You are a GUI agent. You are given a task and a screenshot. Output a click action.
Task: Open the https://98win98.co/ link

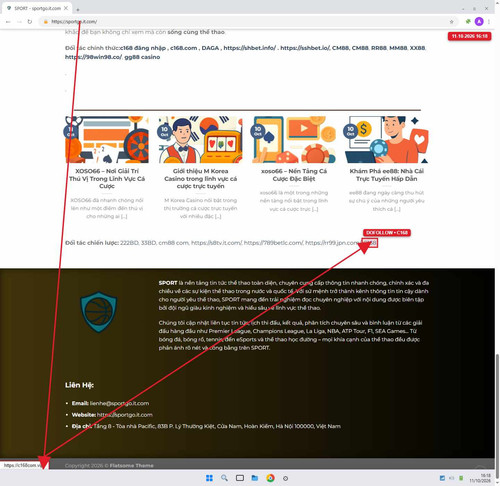click(93, 57)
